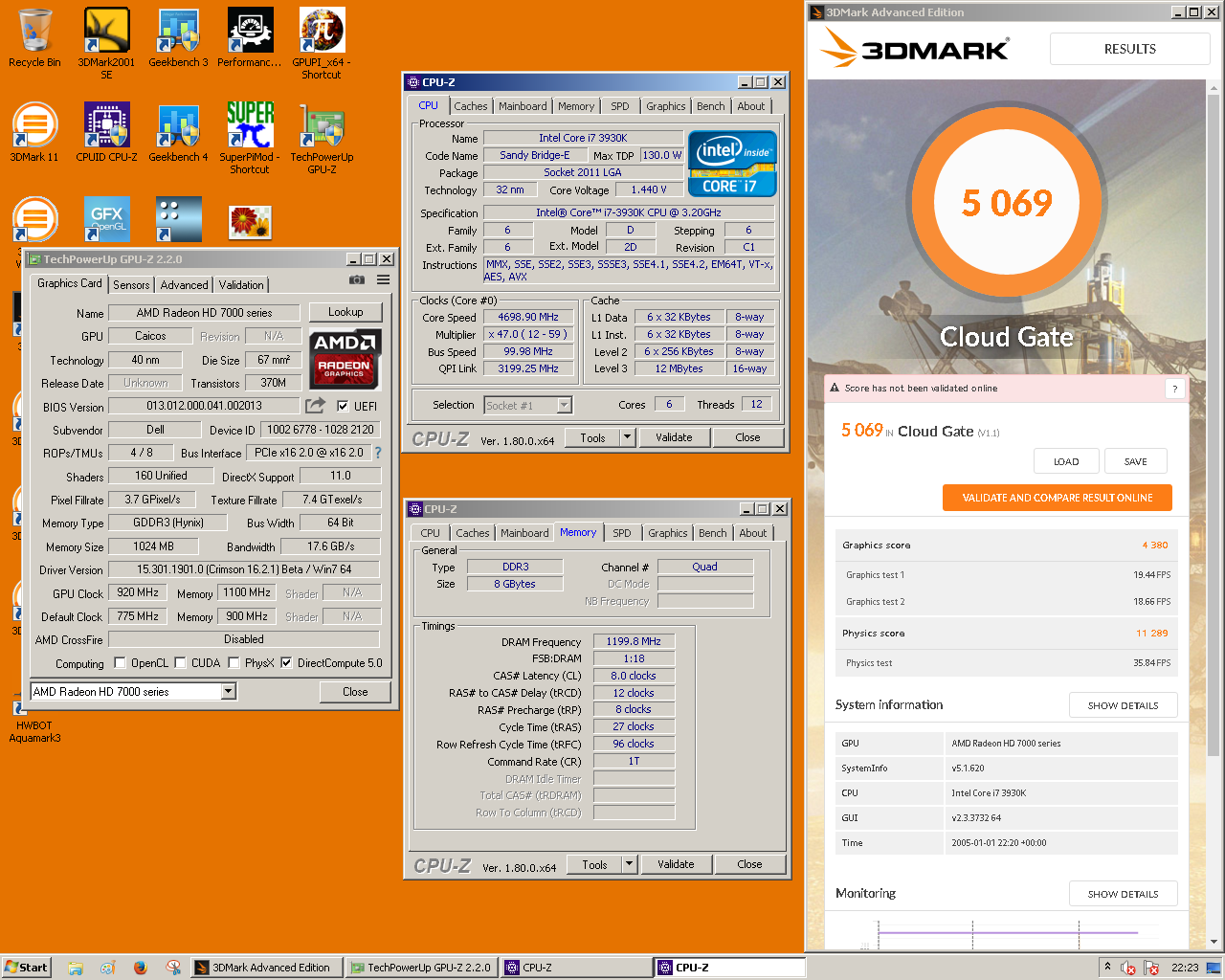Open the PerformanceTest desktop icon

(x=250, y=38)
